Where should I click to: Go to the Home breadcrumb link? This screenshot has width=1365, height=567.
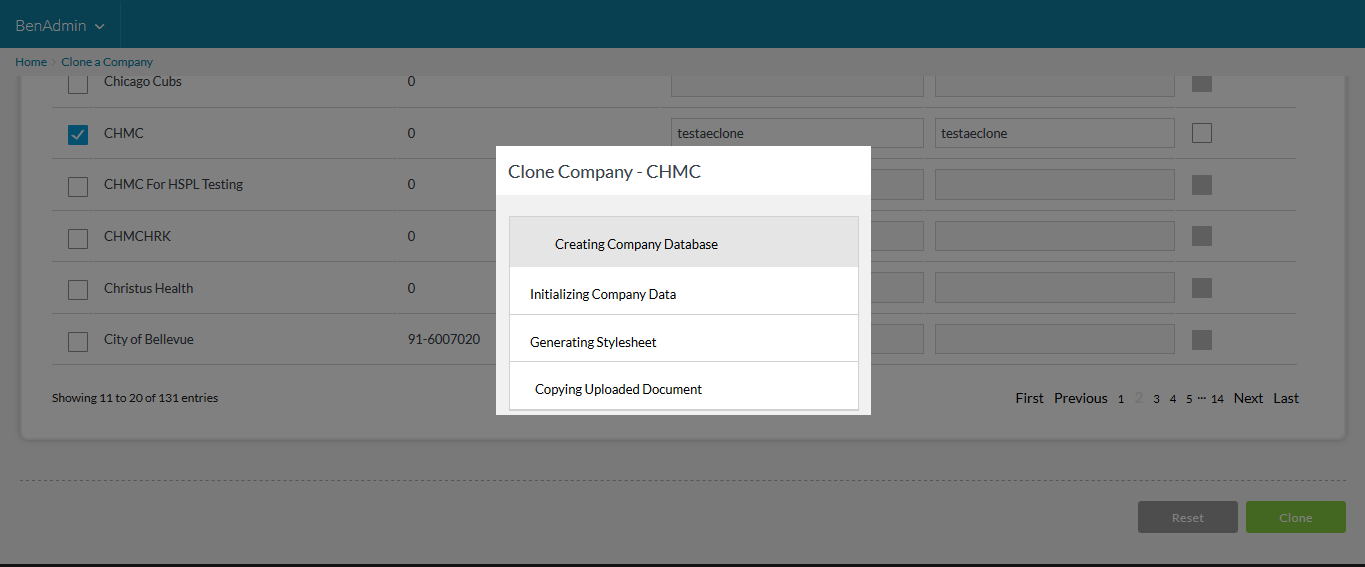(x=31, y=62)
